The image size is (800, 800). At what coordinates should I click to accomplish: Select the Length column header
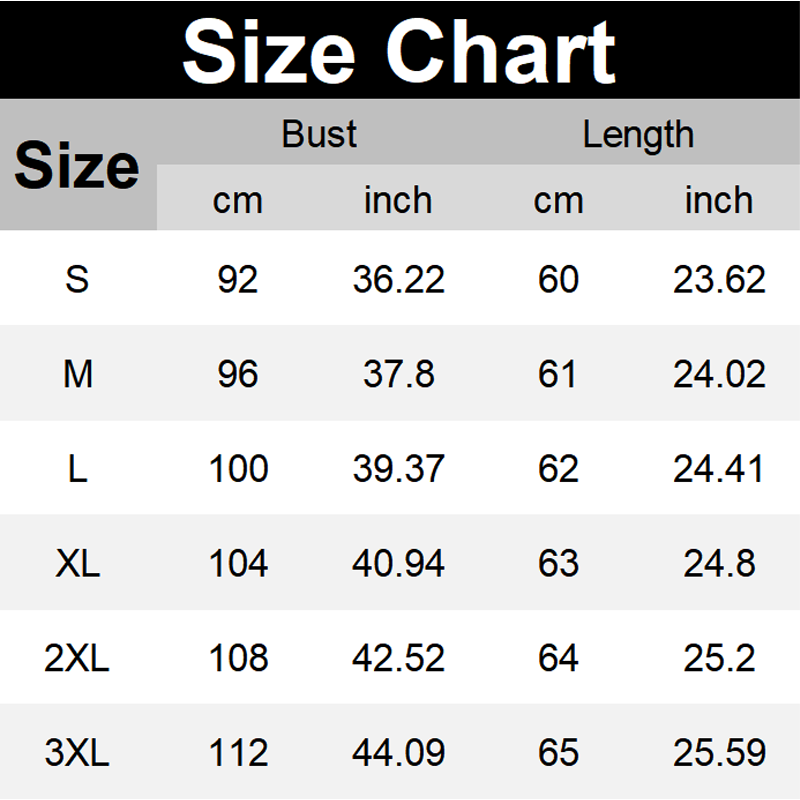pyautogui.click(x=638, y=134)
